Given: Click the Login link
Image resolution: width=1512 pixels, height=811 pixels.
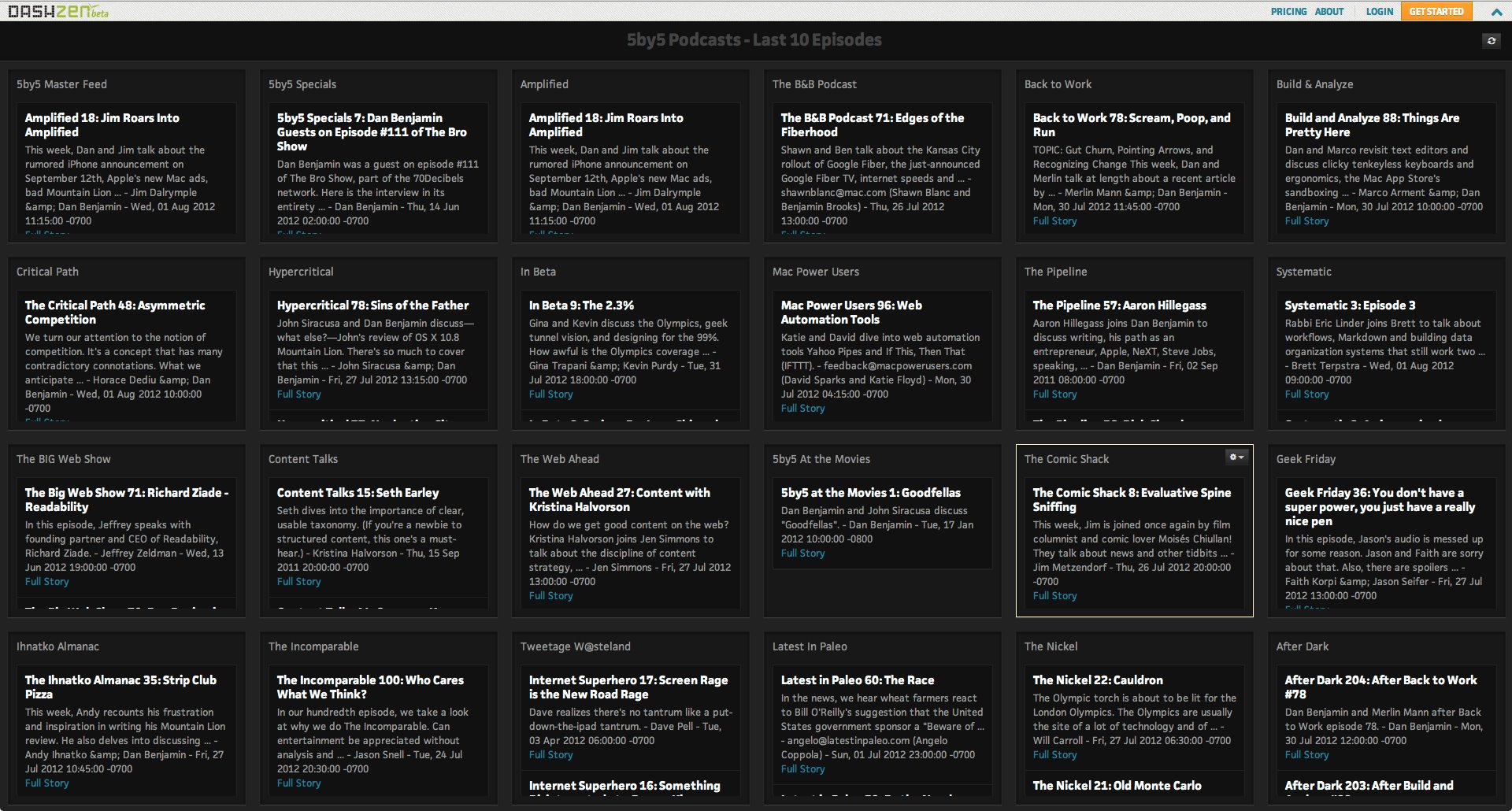Looking at the screenshot, I should point(1379,12).
